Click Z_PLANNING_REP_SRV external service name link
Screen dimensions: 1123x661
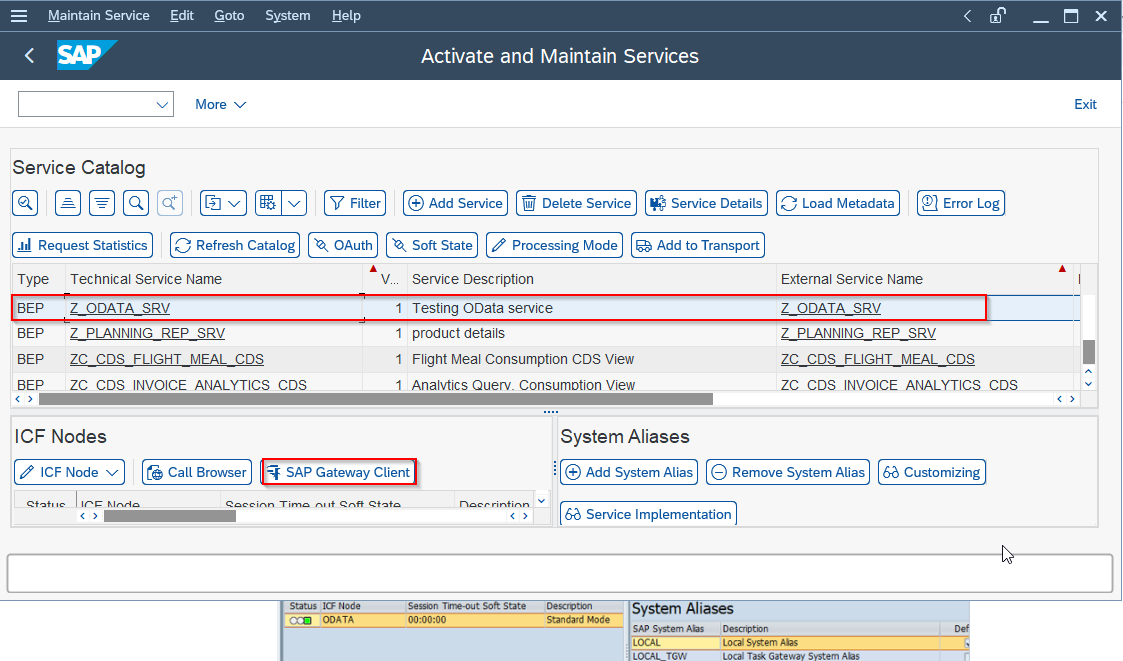858,334
